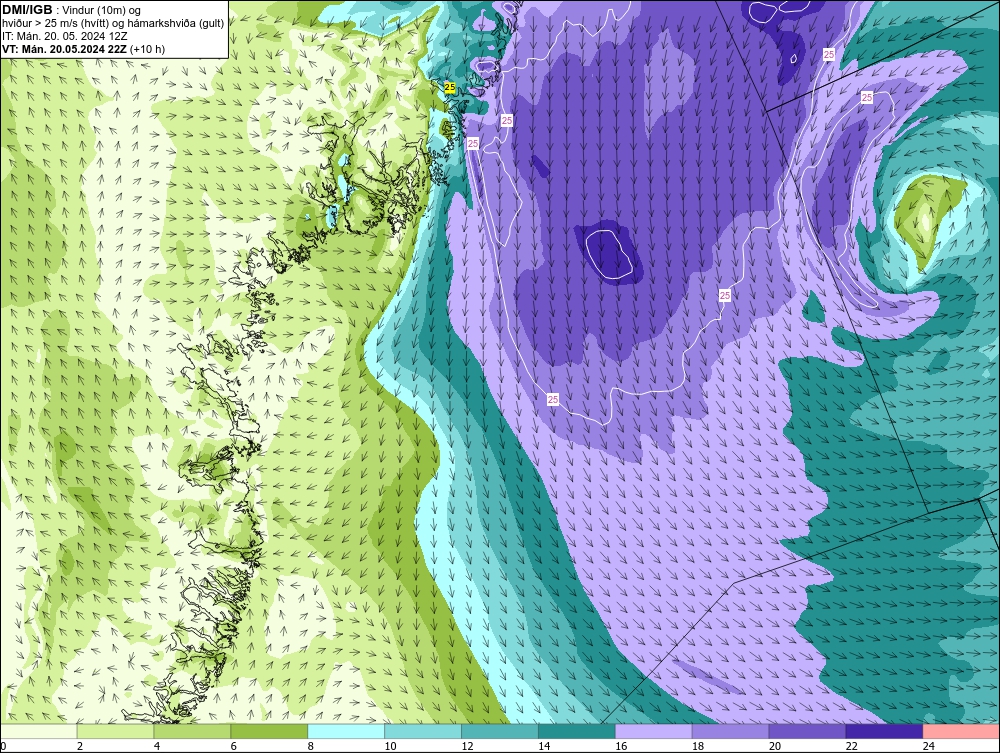Click the legend value 22
The image size is (1000, 753).
point(851,746)
